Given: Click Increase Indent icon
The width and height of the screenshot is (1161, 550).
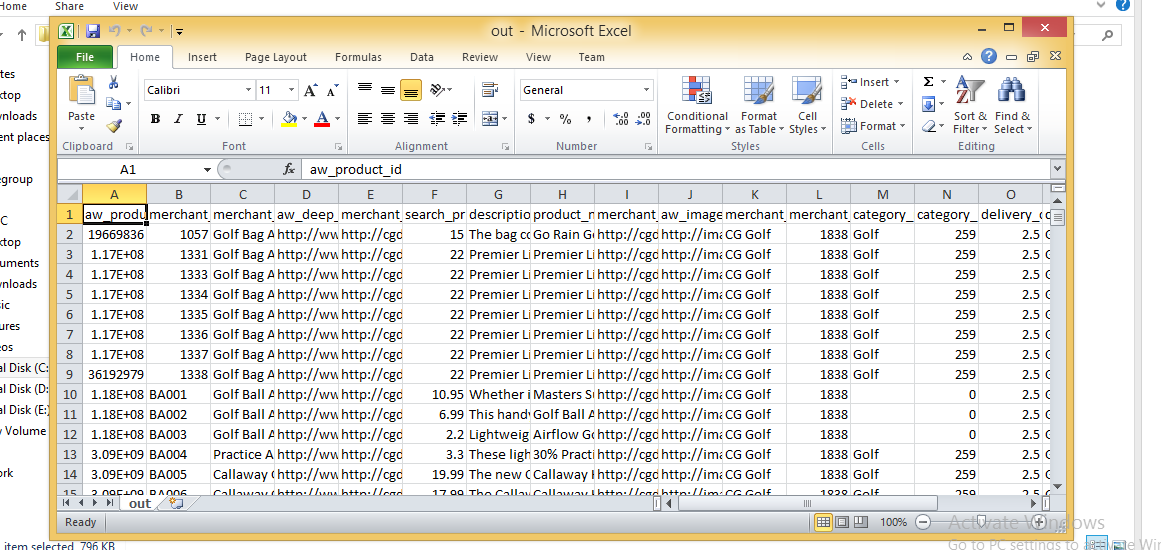Looking at the screenshot, I should (x=460, y=118).
